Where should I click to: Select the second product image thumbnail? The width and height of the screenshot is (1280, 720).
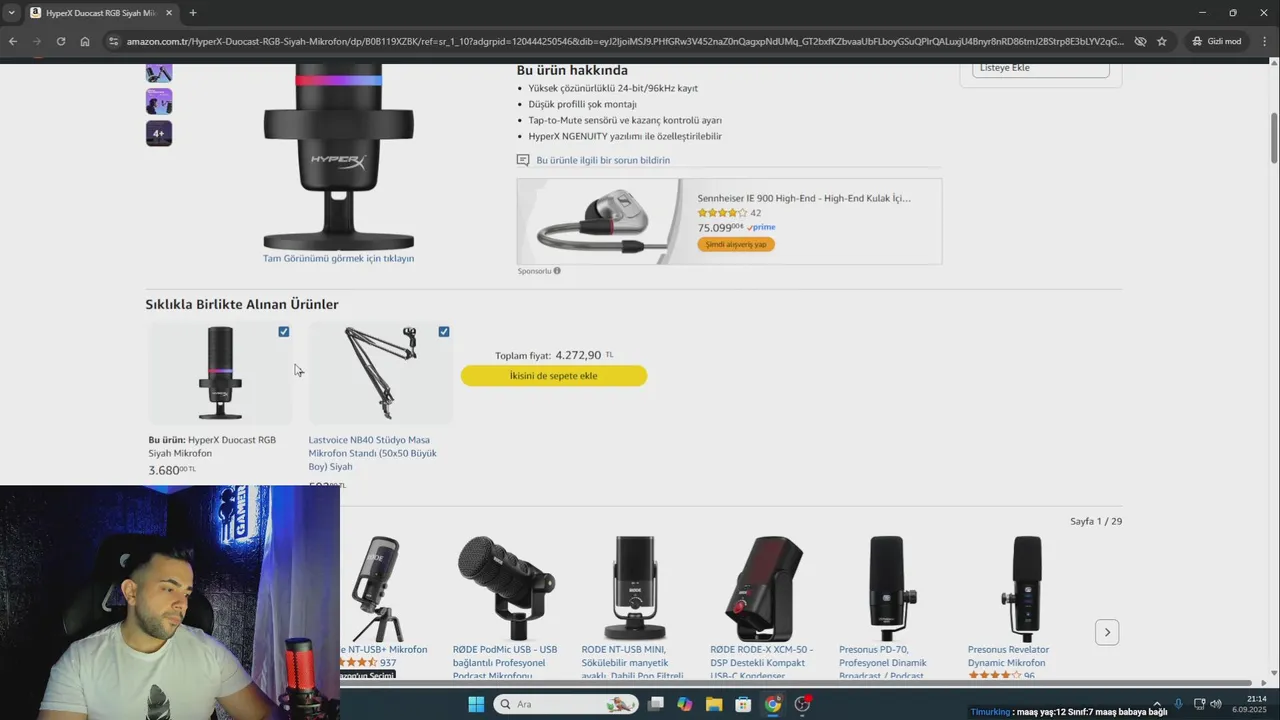pos(159,102)
